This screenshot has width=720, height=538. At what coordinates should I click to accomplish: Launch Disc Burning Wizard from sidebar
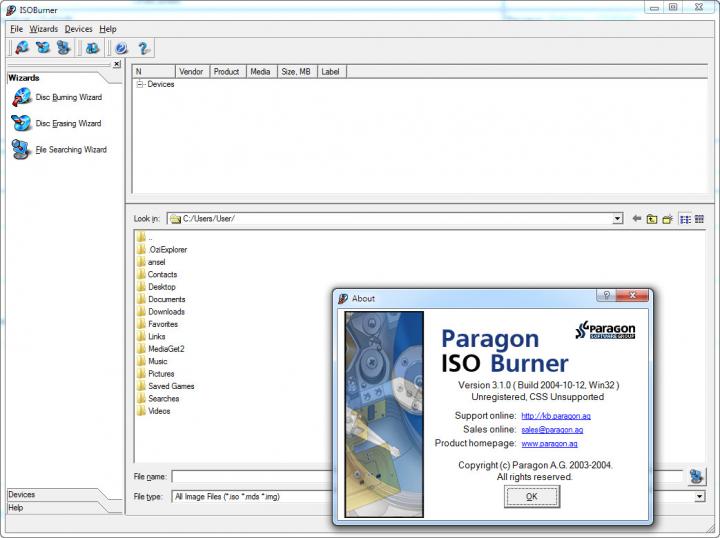pyautogui.click(x=68, y=98)
